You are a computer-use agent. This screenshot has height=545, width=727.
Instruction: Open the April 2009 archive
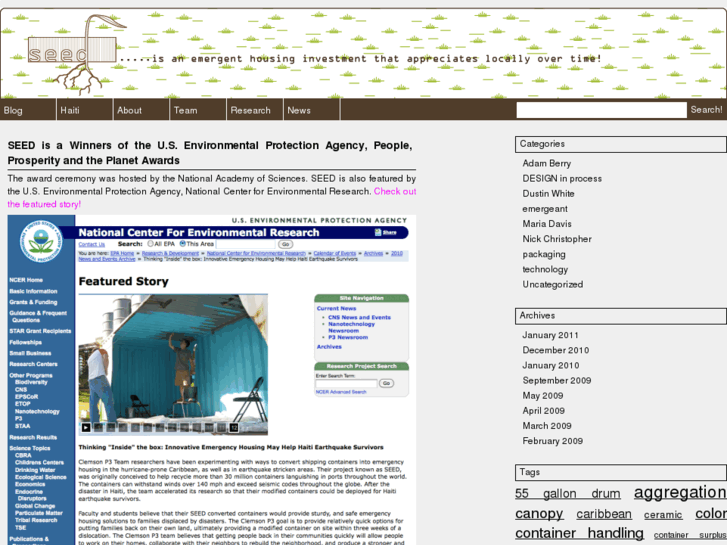click(x=543, y=410)
